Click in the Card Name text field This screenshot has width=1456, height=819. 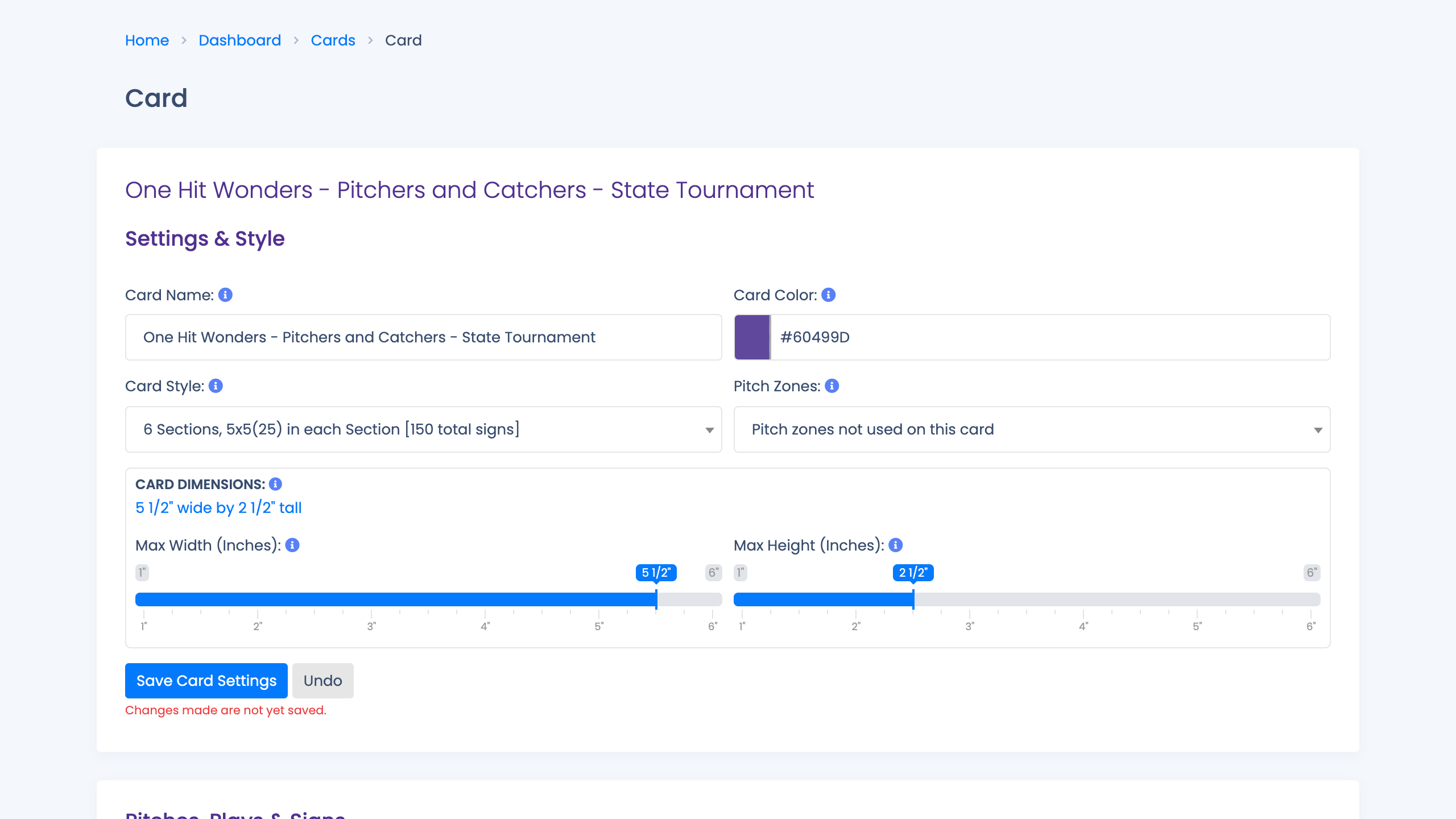[x=423, y=337]
